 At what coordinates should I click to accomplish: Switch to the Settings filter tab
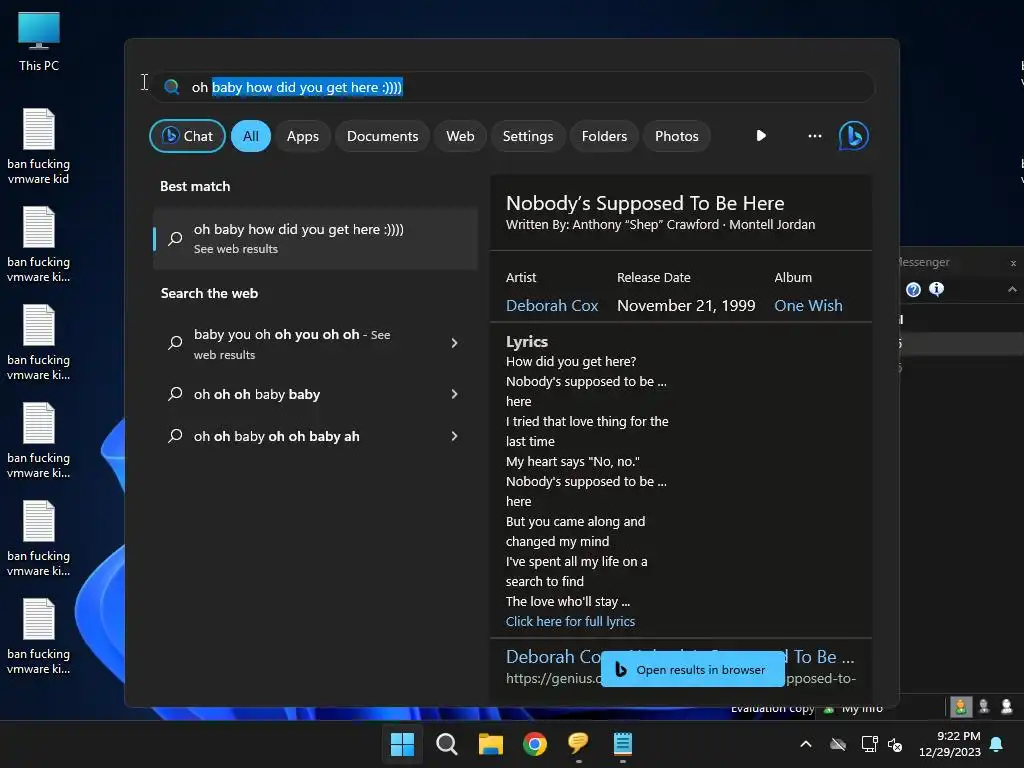tap(528, 136)
